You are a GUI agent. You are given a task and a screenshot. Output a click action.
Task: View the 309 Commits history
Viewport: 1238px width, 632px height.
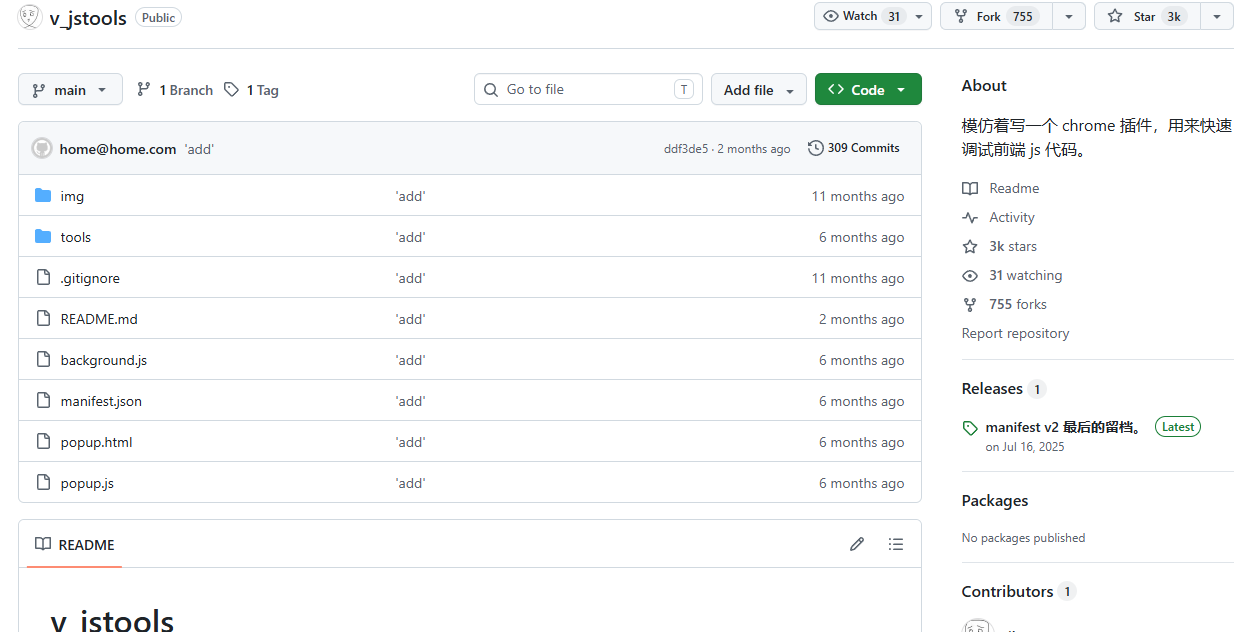[854, 148]
